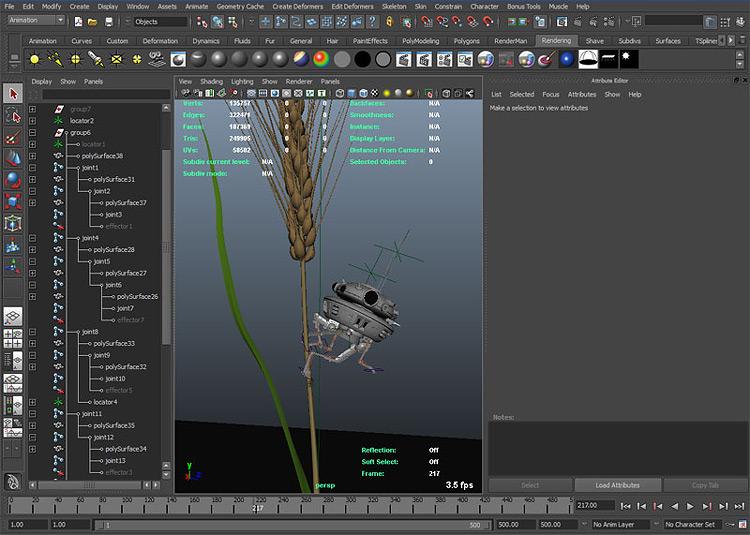Screen dimensions: 750x535
Task: Play the animation forwards
Action: [690, 506]
